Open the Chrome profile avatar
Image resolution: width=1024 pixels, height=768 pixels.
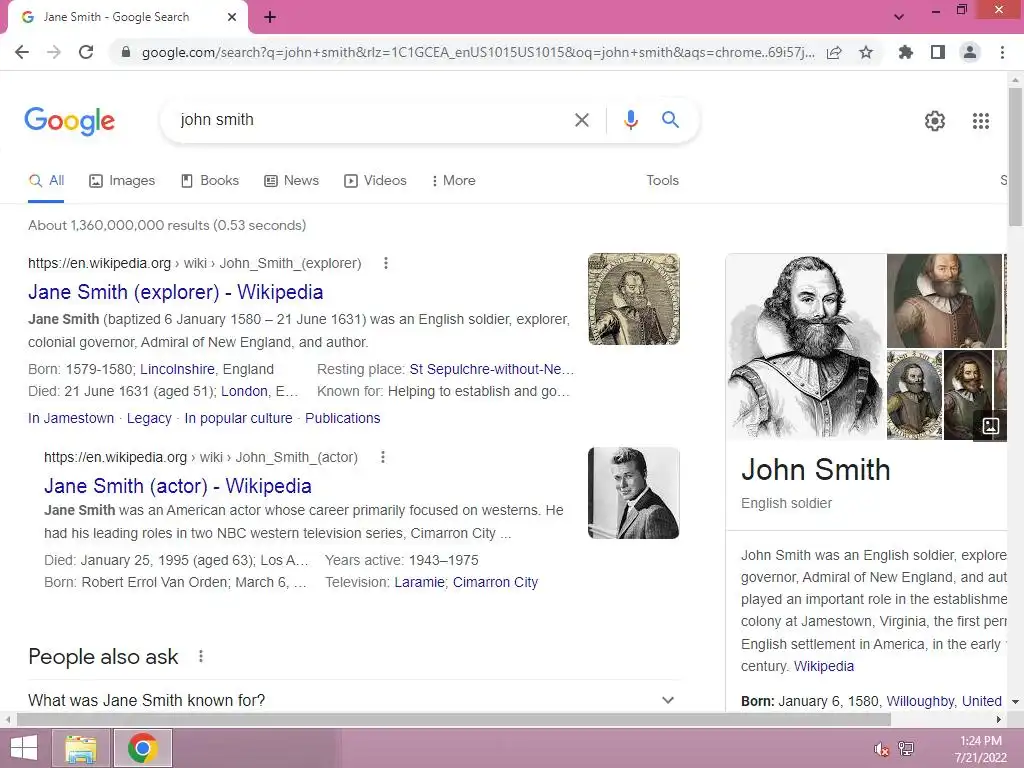(970, 52)
